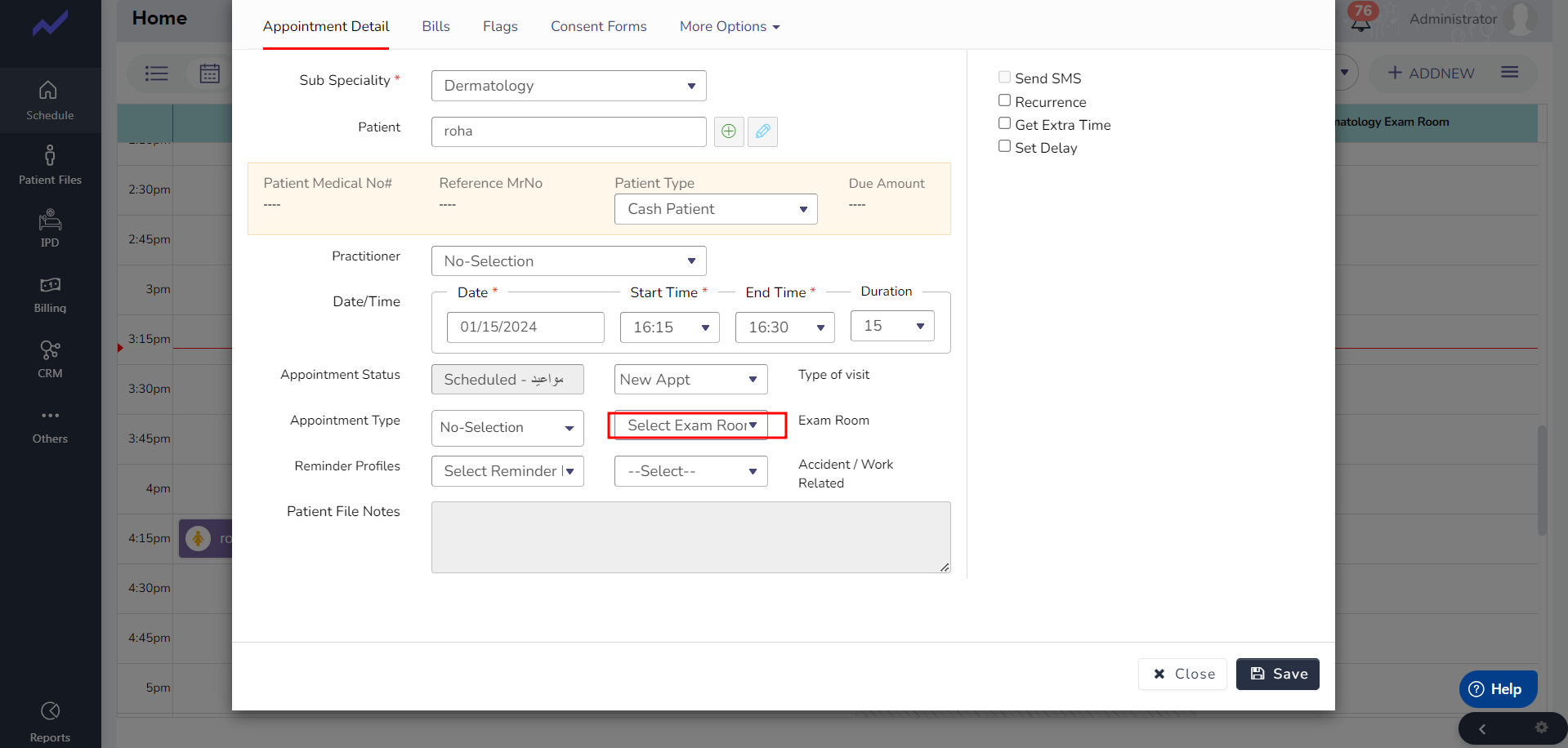
Task: Click the 4:45pm time slot label
Action: pos(150,638)
